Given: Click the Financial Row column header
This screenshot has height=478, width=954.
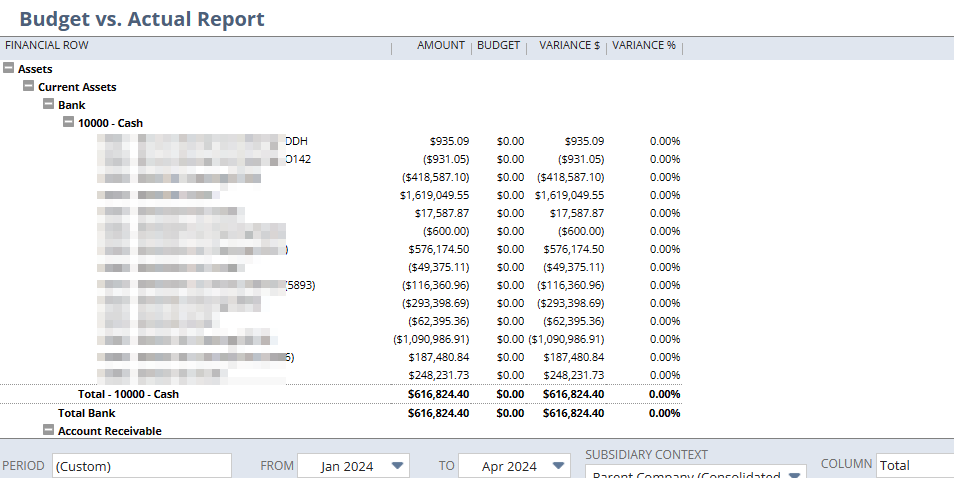Looking at the screenshot, I should point(47,45).
